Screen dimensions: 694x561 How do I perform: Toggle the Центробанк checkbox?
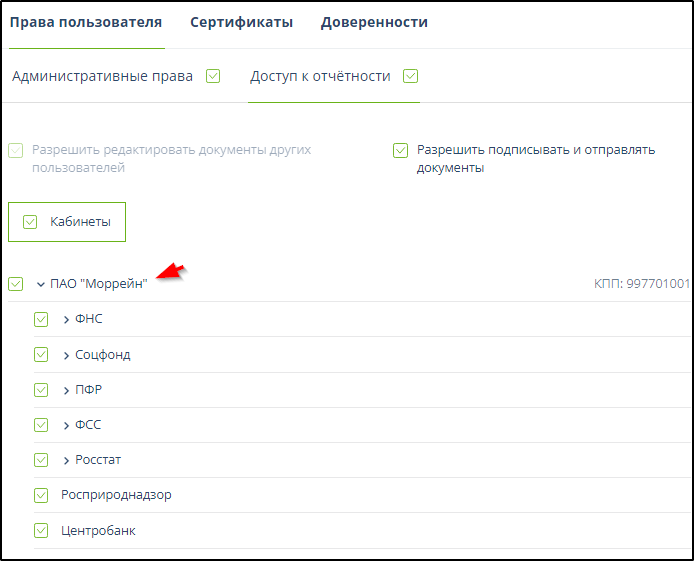coord(41,530)
